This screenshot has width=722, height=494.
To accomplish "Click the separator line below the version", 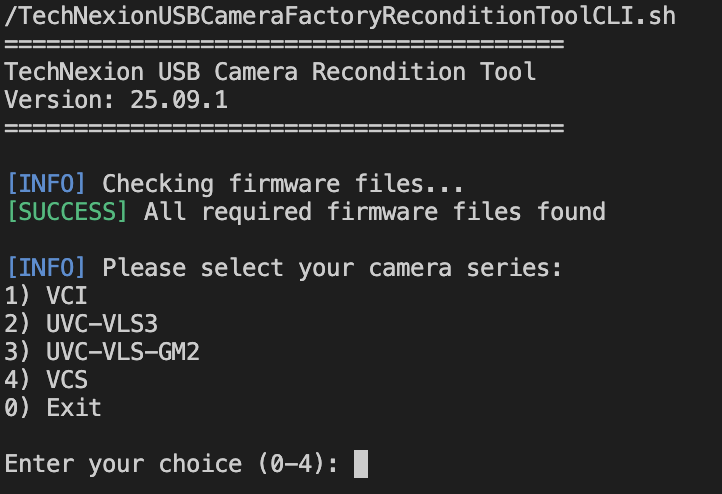I will click(284, 128).
